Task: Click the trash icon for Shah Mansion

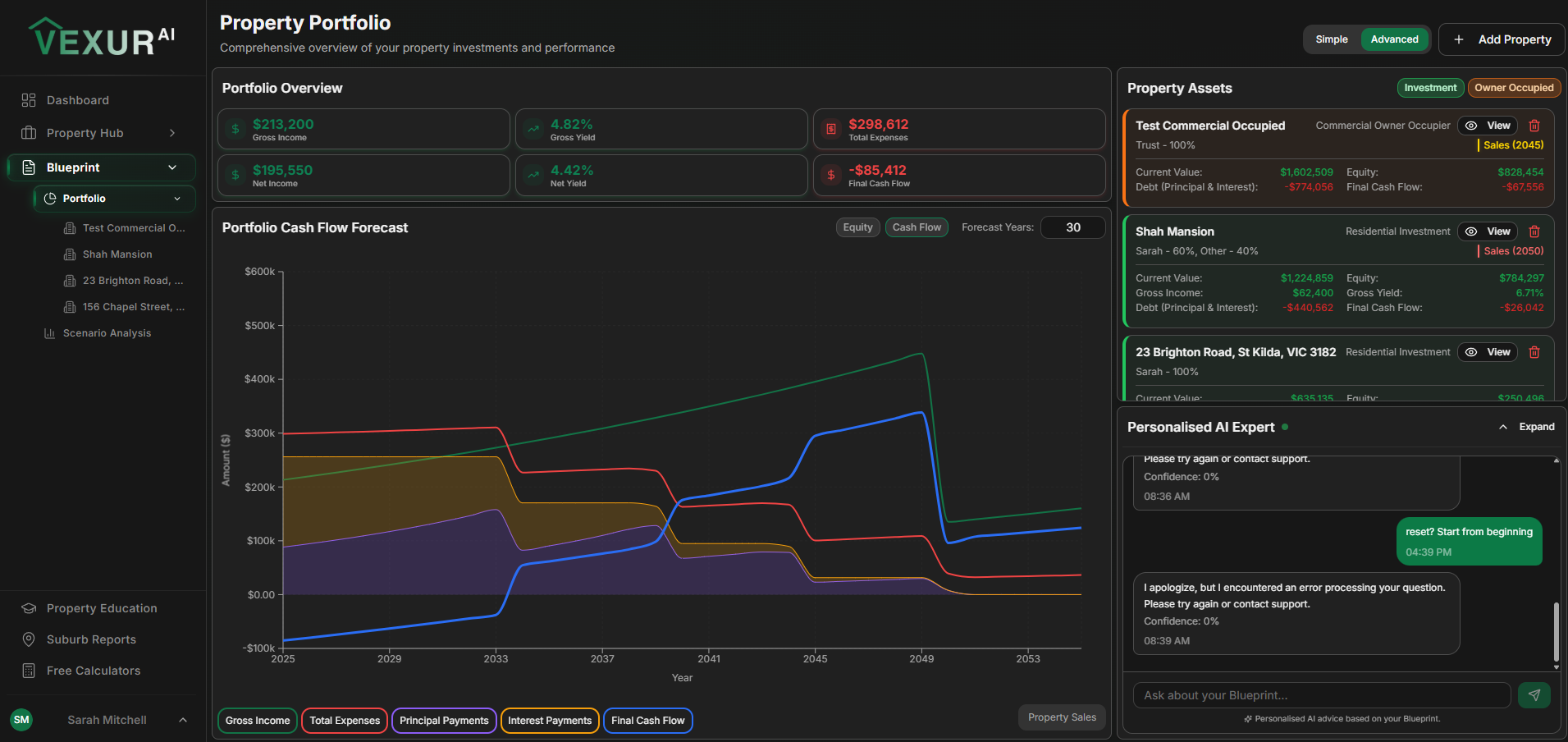Action: [x=1534, y=231]
